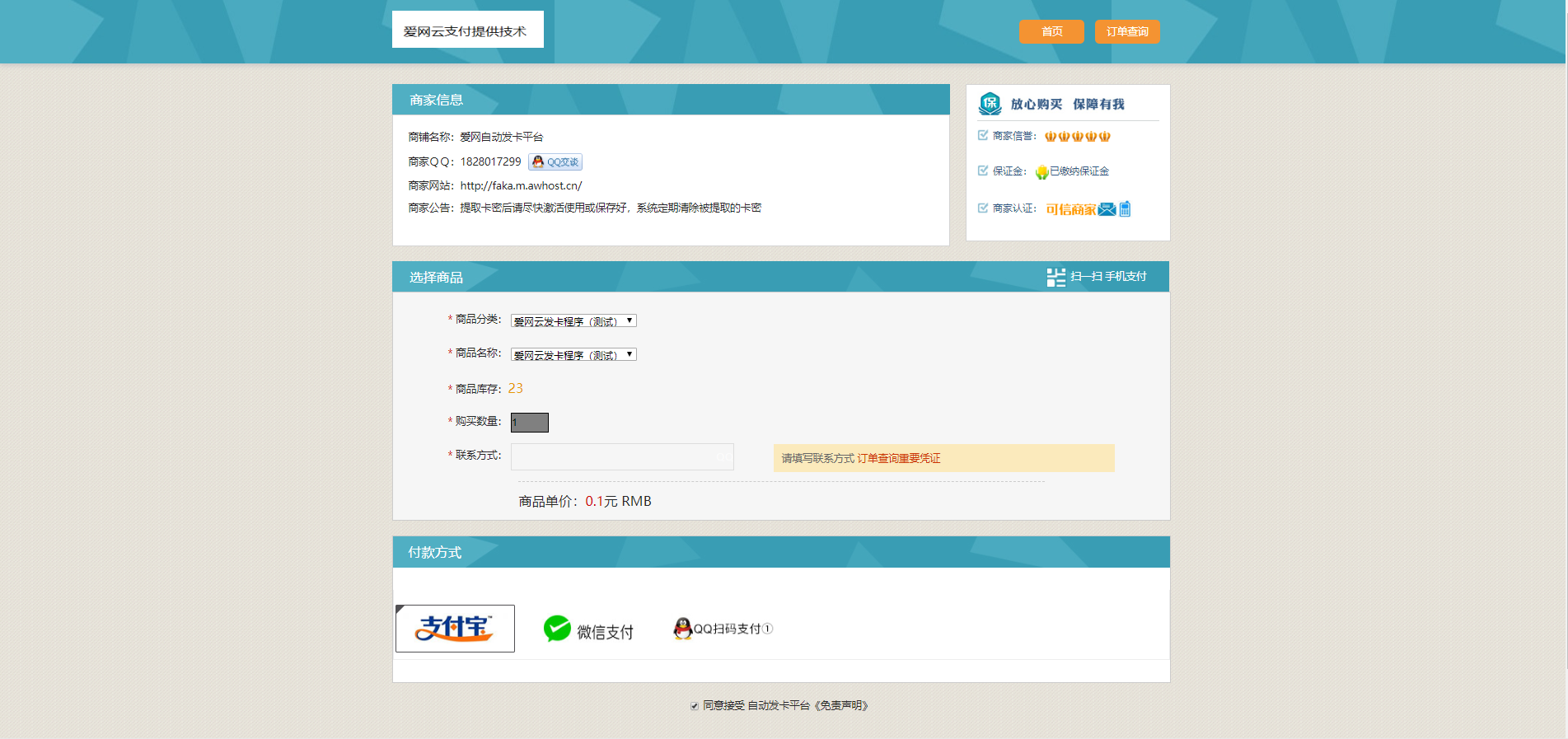Click the 购买数量 quantity field
Image resolution: width=1568 pixels, height=739 pixels.
click(x=529, y=423)
